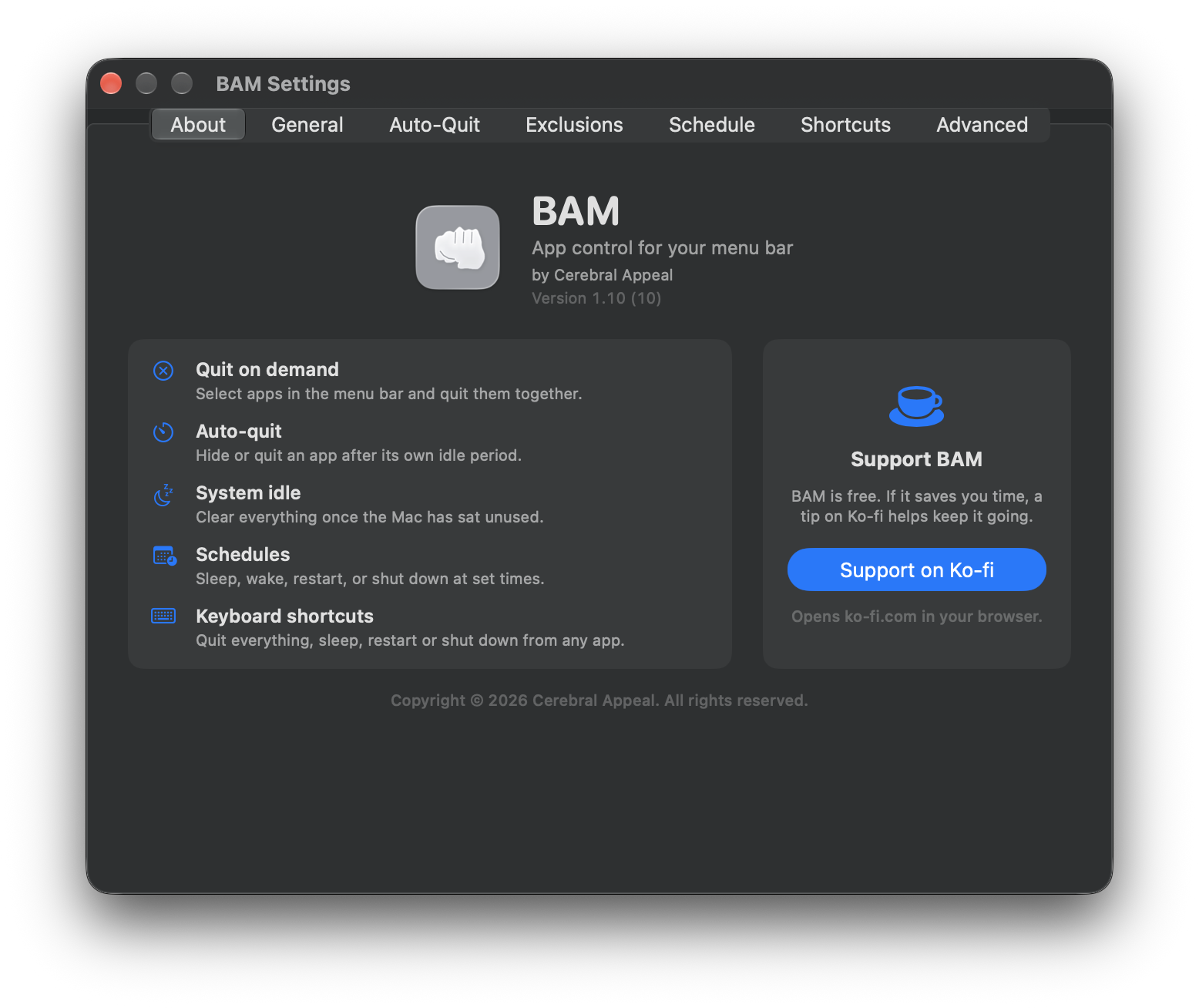1199x1008 pixels.
Task: Click the BAM fist app icon
Action: coord(458,247)
